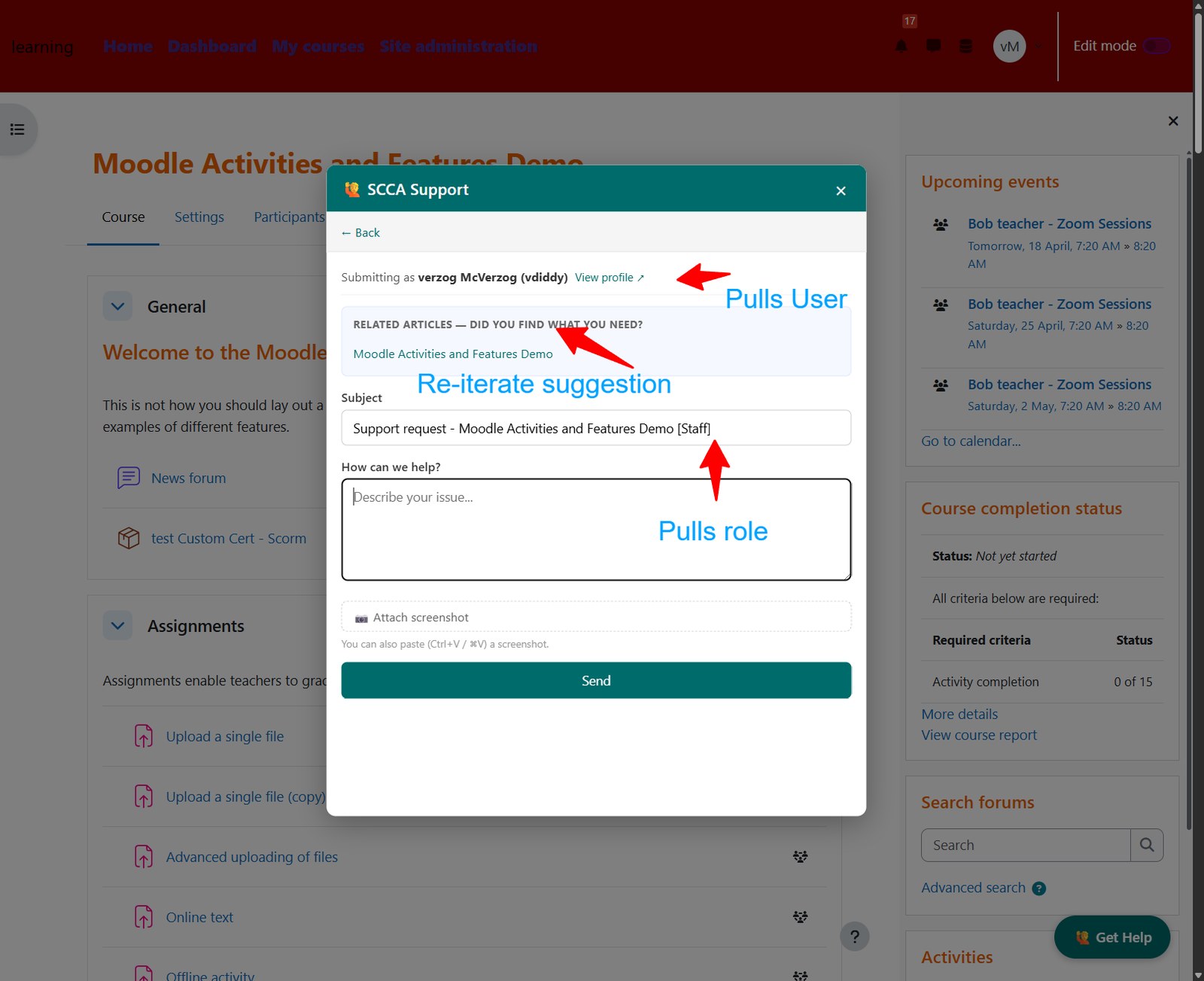Image resolution: width=1204 pixels, height=981 pixels.
Task: Open Site administration menu item
Action: coord(459,47)
